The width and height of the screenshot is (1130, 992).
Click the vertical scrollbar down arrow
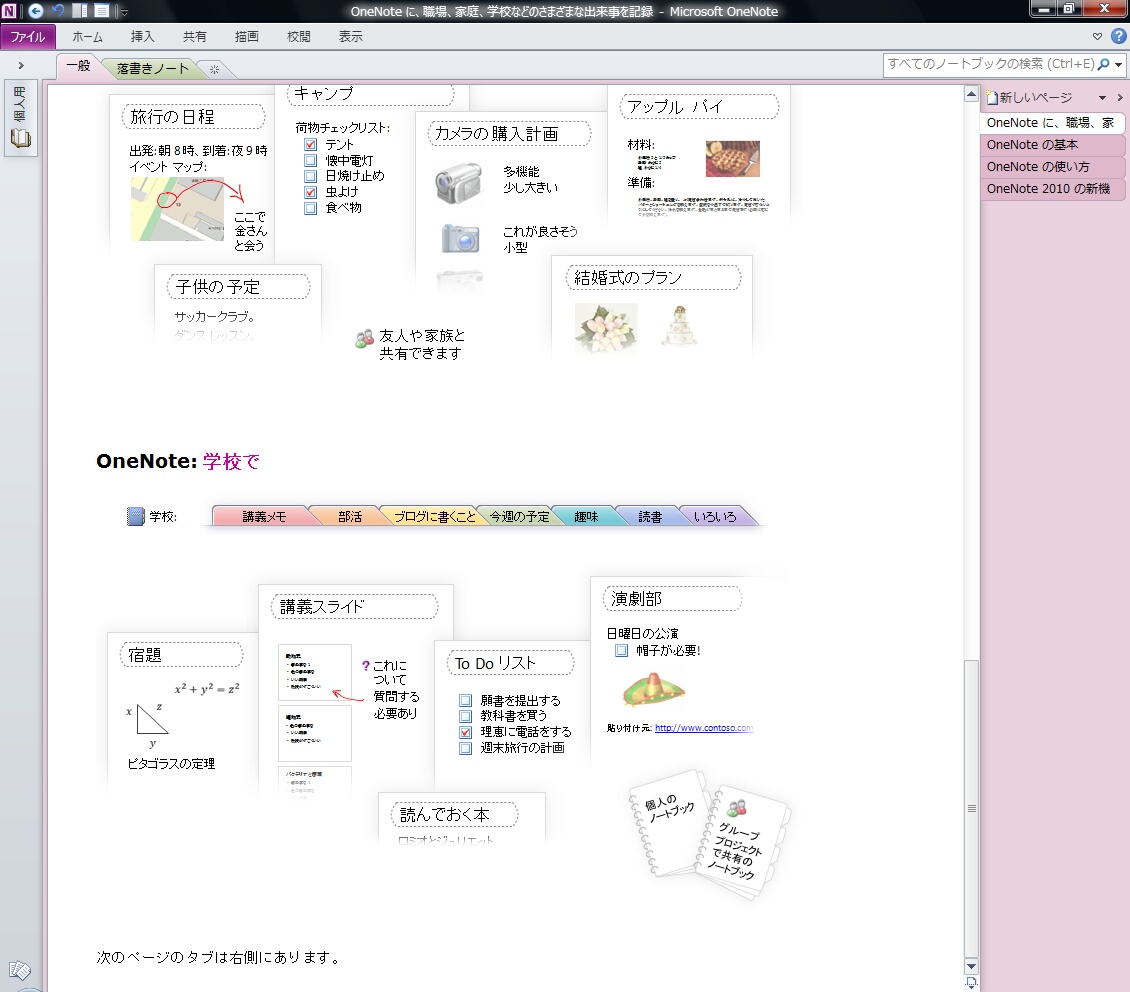pos(971,967)
